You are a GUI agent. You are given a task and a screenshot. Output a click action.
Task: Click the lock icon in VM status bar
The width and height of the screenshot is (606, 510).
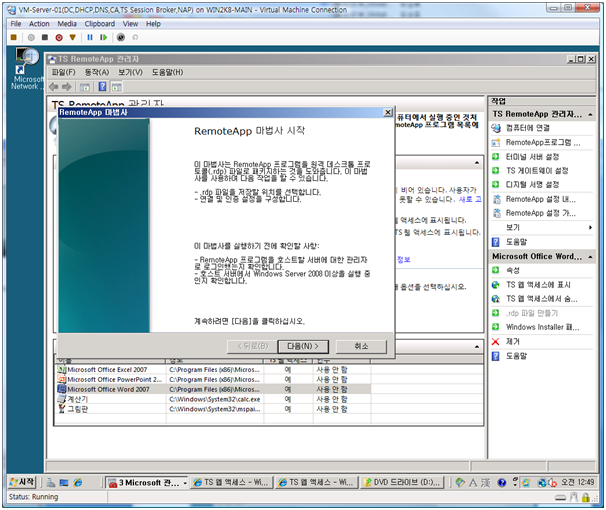click(586, 497)
